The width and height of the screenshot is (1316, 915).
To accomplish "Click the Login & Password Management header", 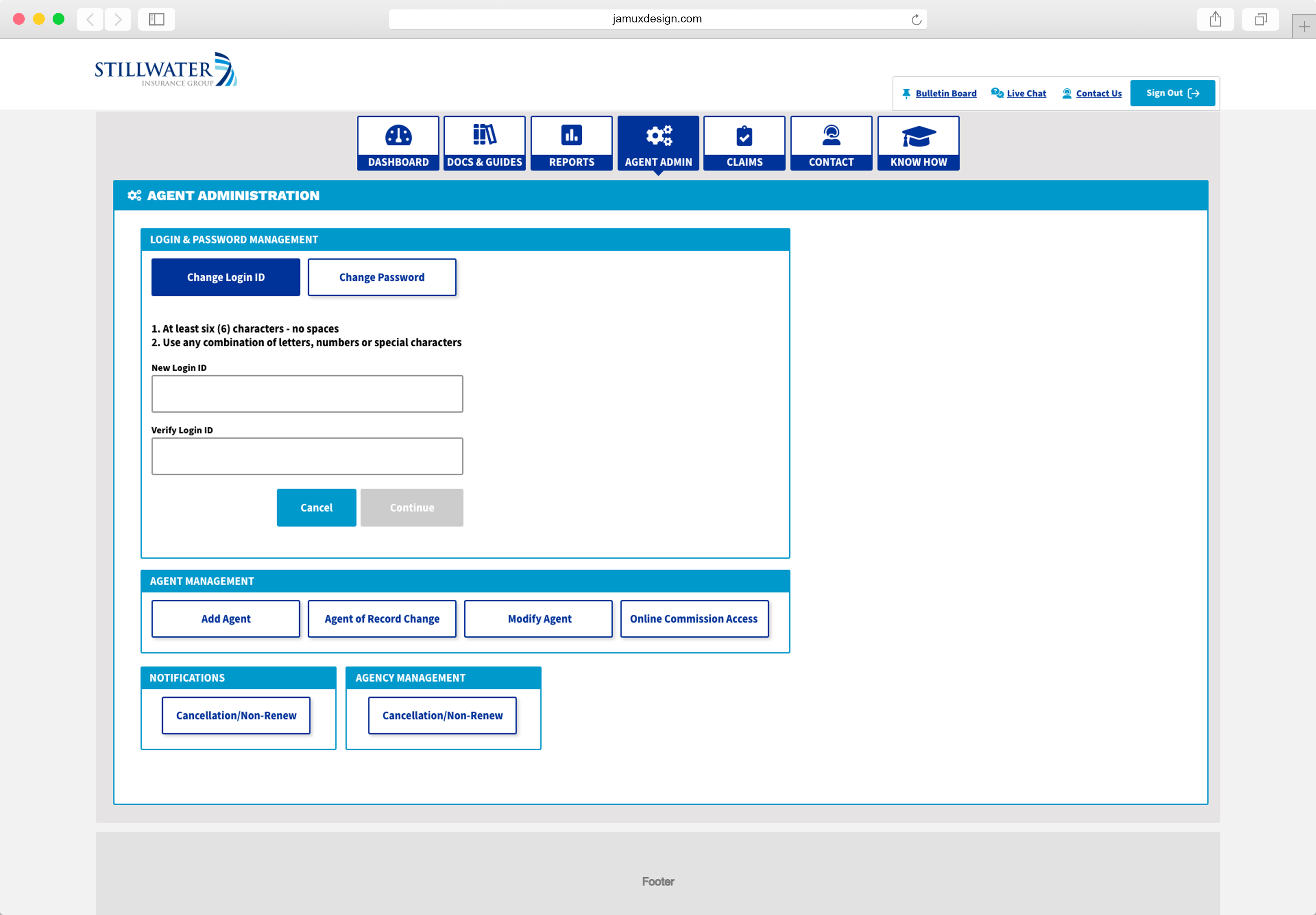I will [465, 240].
